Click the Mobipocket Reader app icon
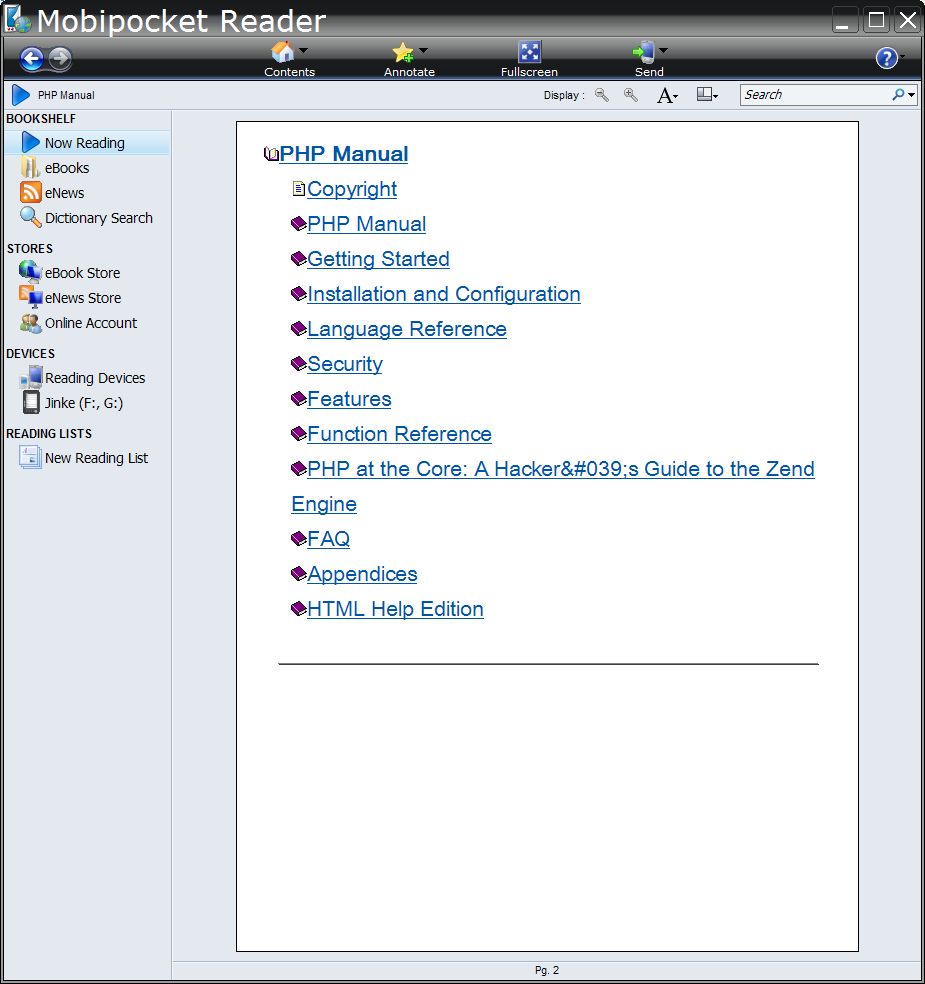 click(18, 20)
